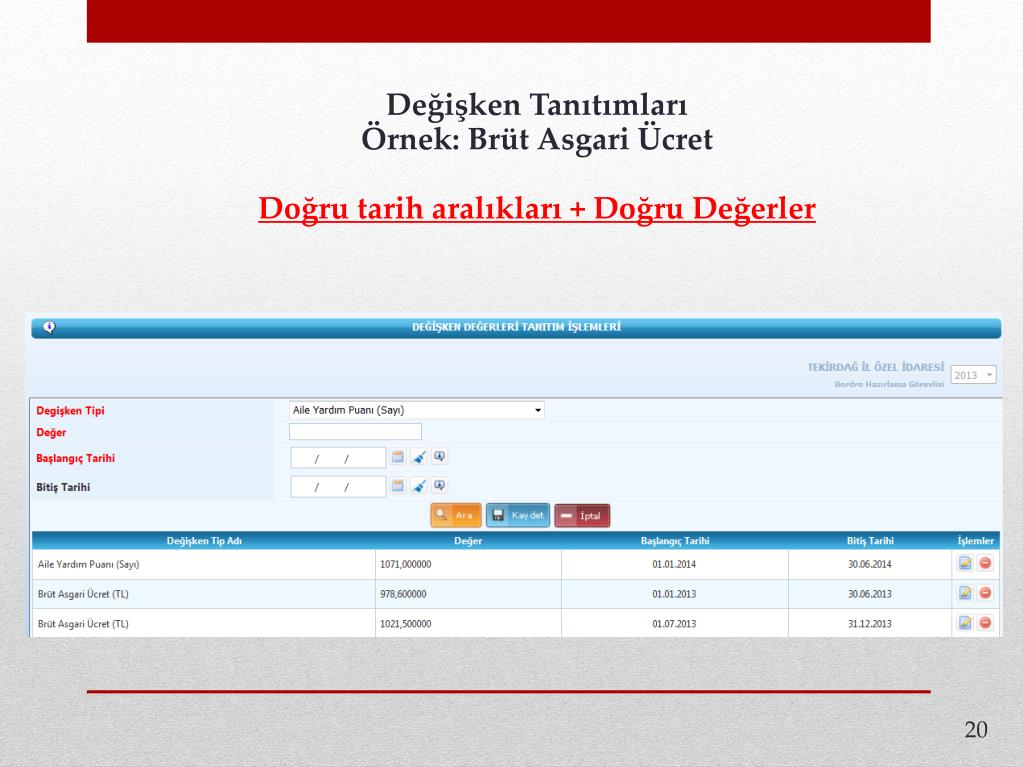Delete the Brüt Asgari Ücret row ending 31.12.2013

[985, 622]
